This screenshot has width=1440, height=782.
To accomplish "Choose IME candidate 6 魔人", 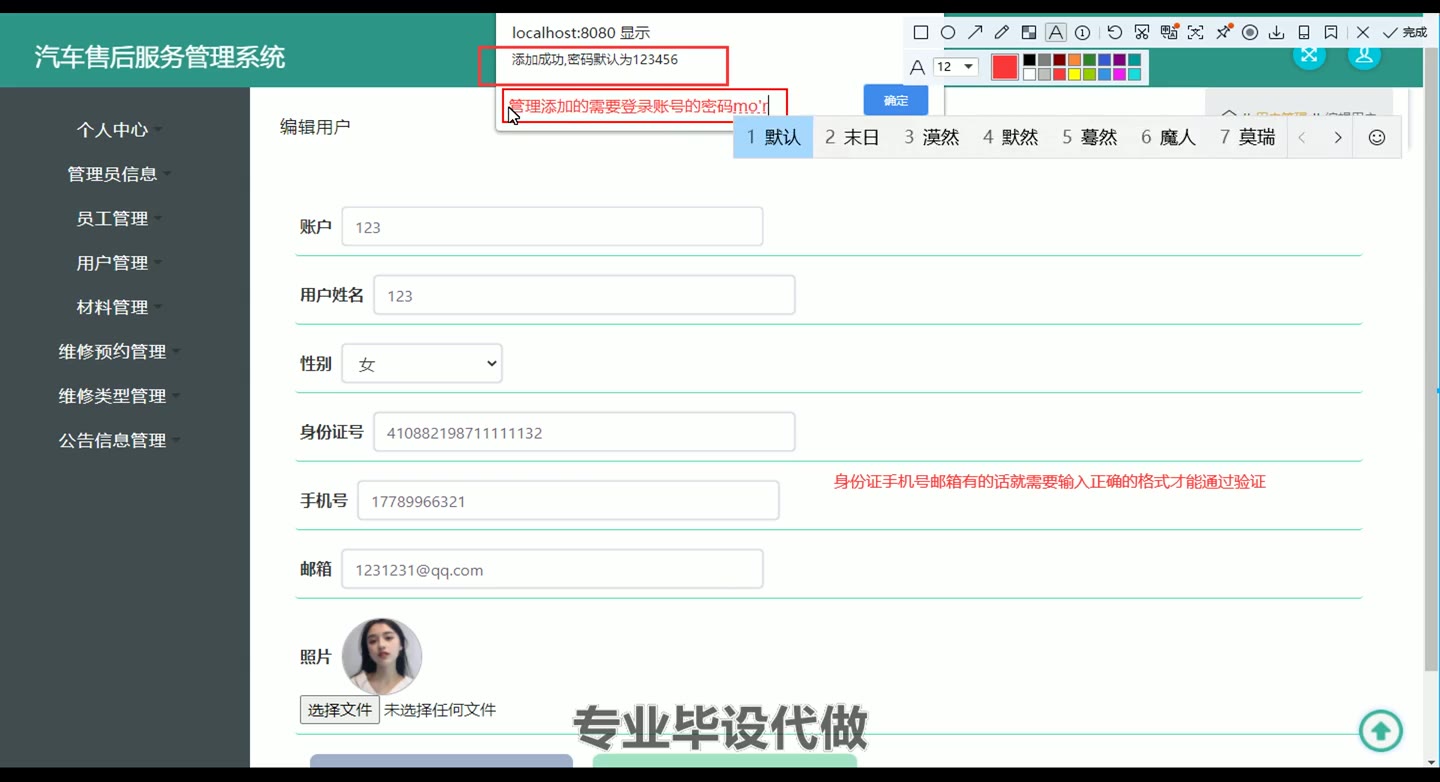I will (x=1168, y=137).
